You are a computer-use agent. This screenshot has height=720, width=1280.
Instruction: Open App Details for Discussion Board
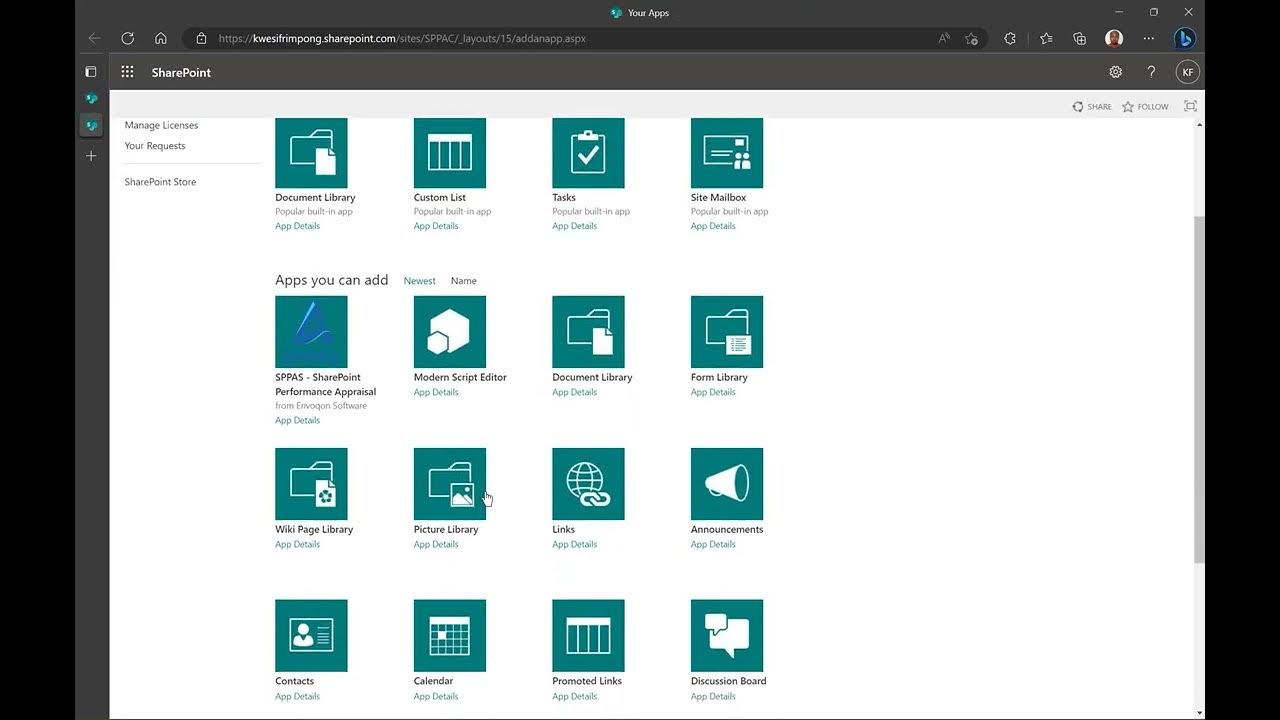pyautogui.click(x=713, y=696)
